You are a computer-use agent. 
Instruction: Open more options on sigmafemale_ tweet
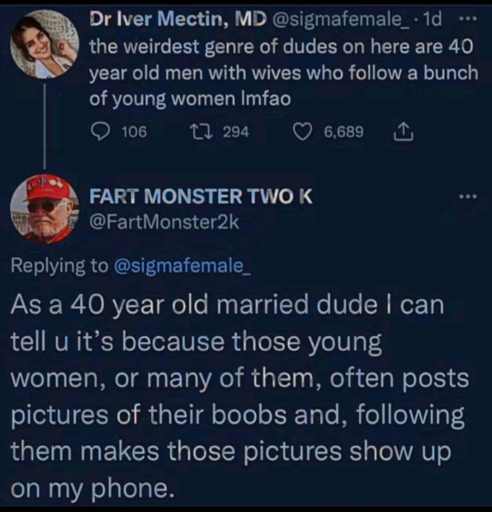468,19
